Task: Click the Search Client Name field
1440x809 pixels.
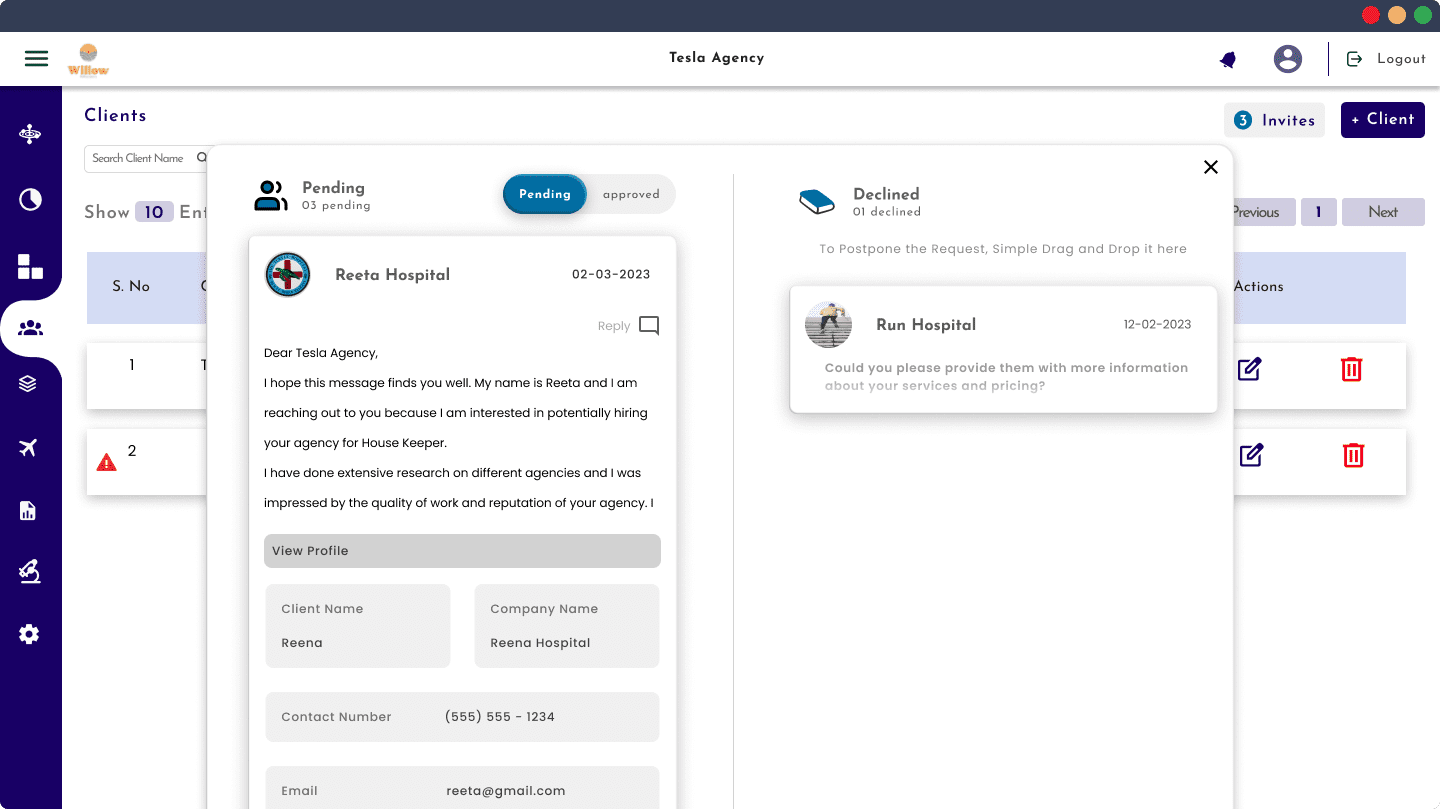Action: click(146, 158)
